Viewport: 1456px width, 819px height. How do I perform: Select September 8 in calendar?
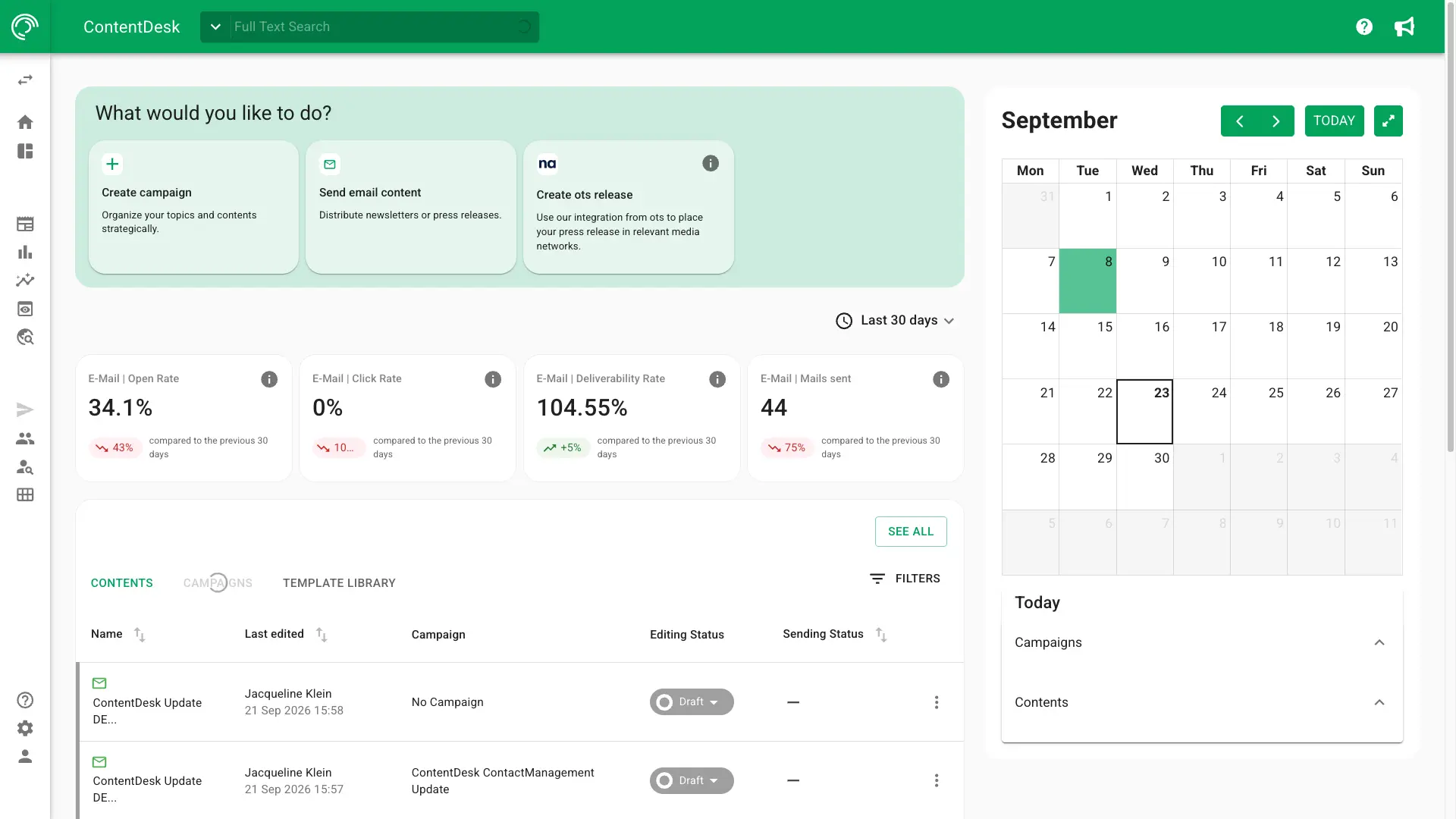(x=1087, y=281)
